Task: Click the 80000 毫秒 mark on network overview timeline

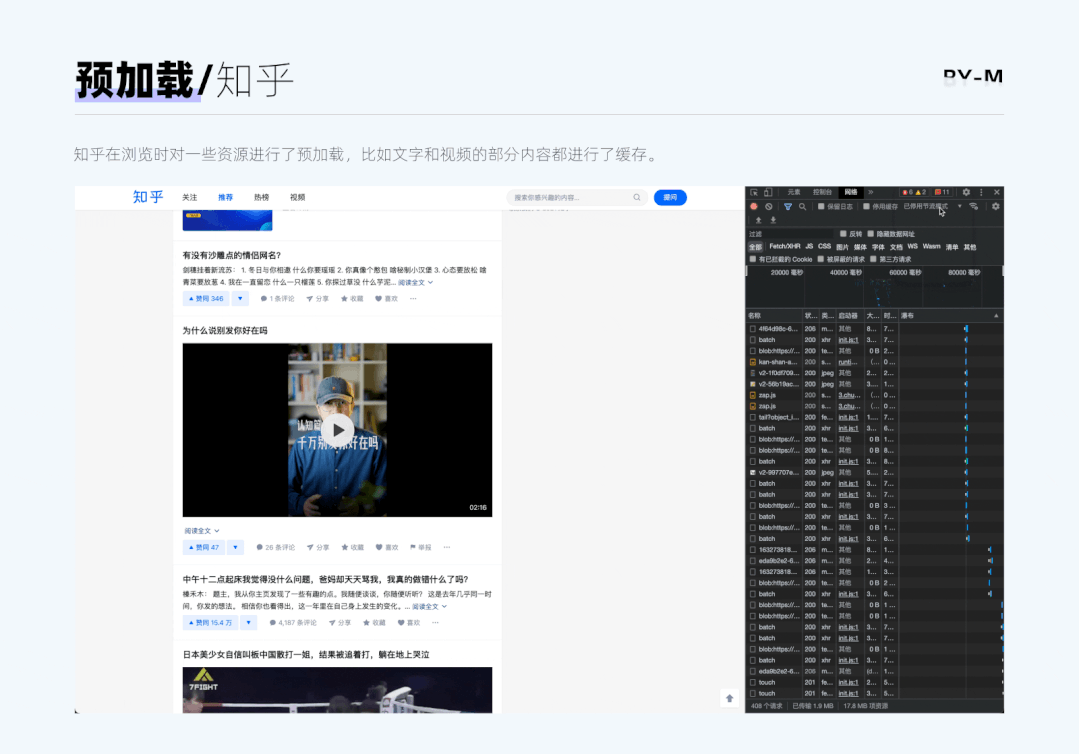Action: 963,272
